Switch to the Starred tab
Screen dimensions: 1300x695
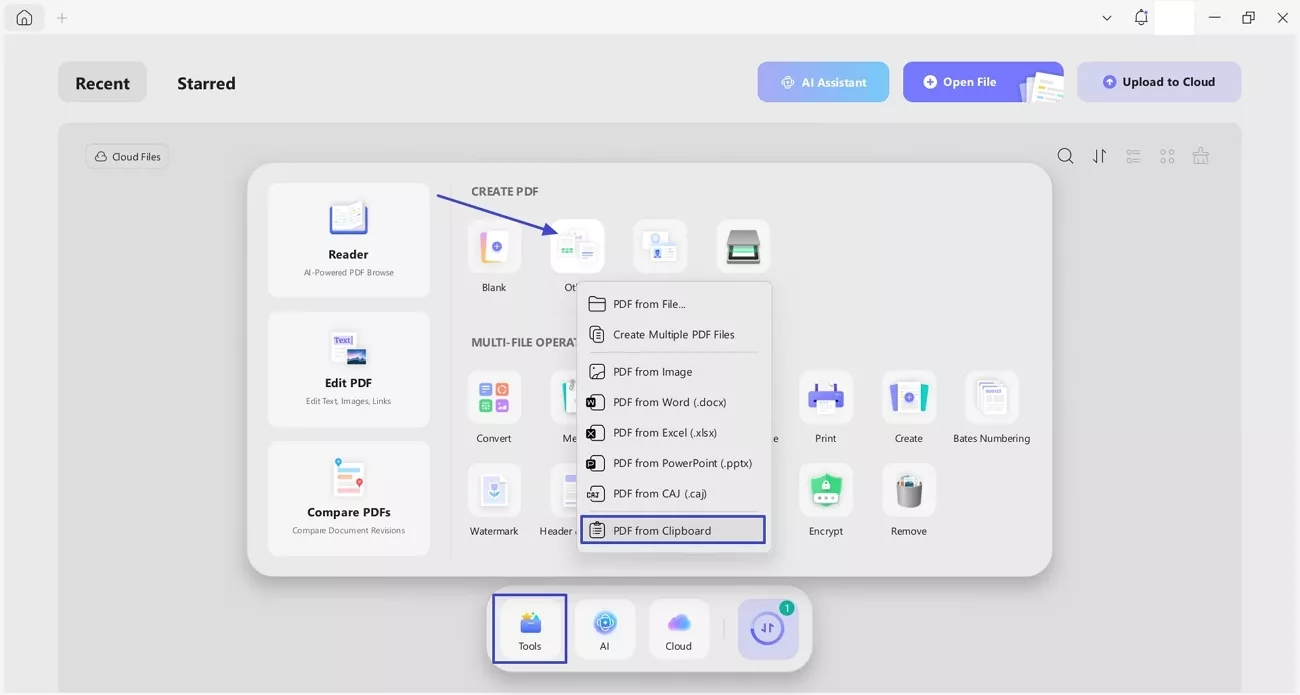tap(206, 83)
